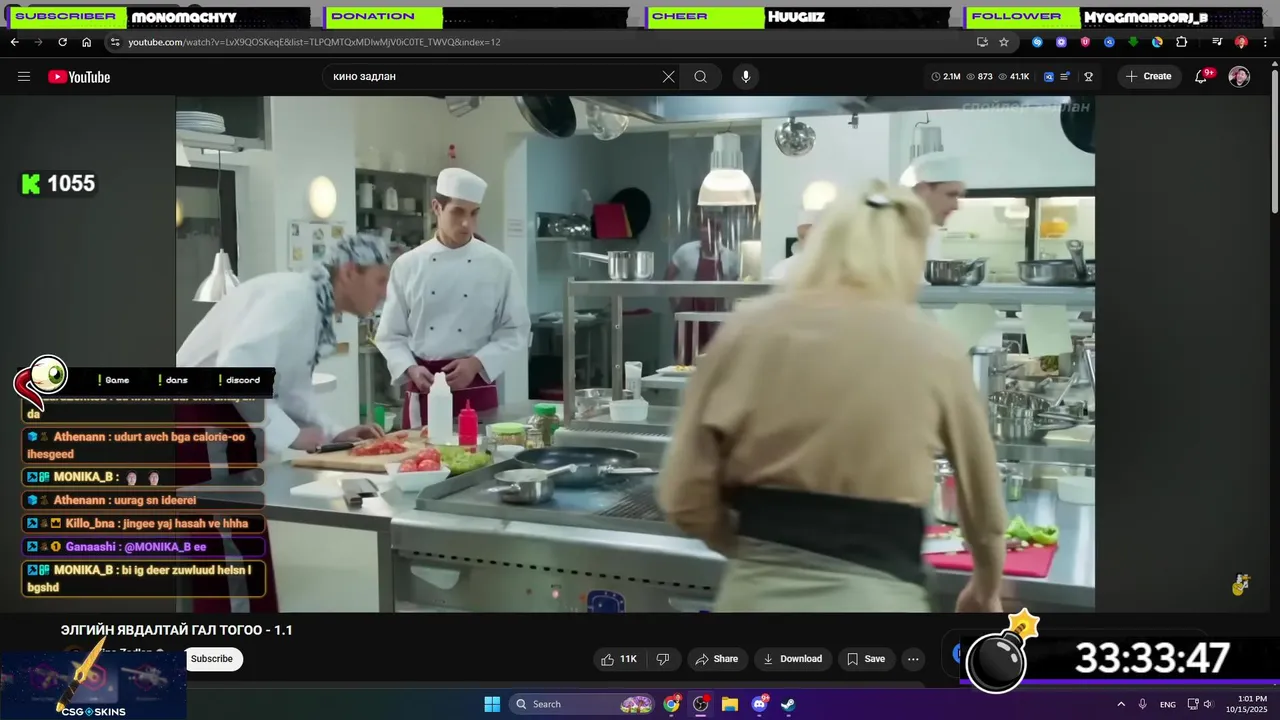1280x720 pixels.
Task: Open ENG language switcher in tray
Action: coord(1168,704)
